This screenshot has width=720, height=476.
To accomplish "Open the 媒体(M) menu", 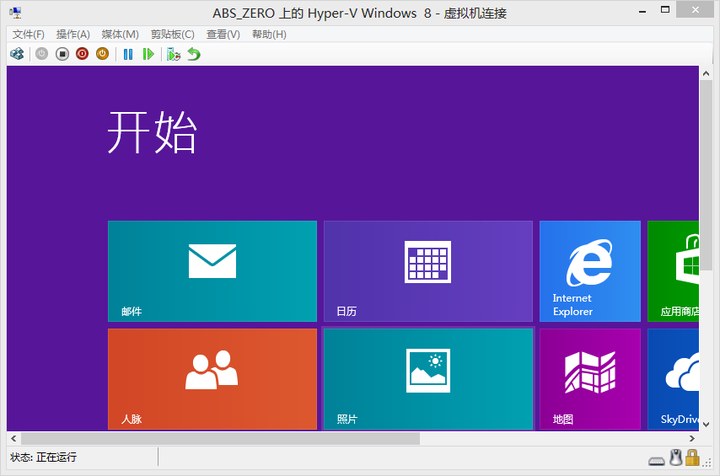I will point(120,34).
